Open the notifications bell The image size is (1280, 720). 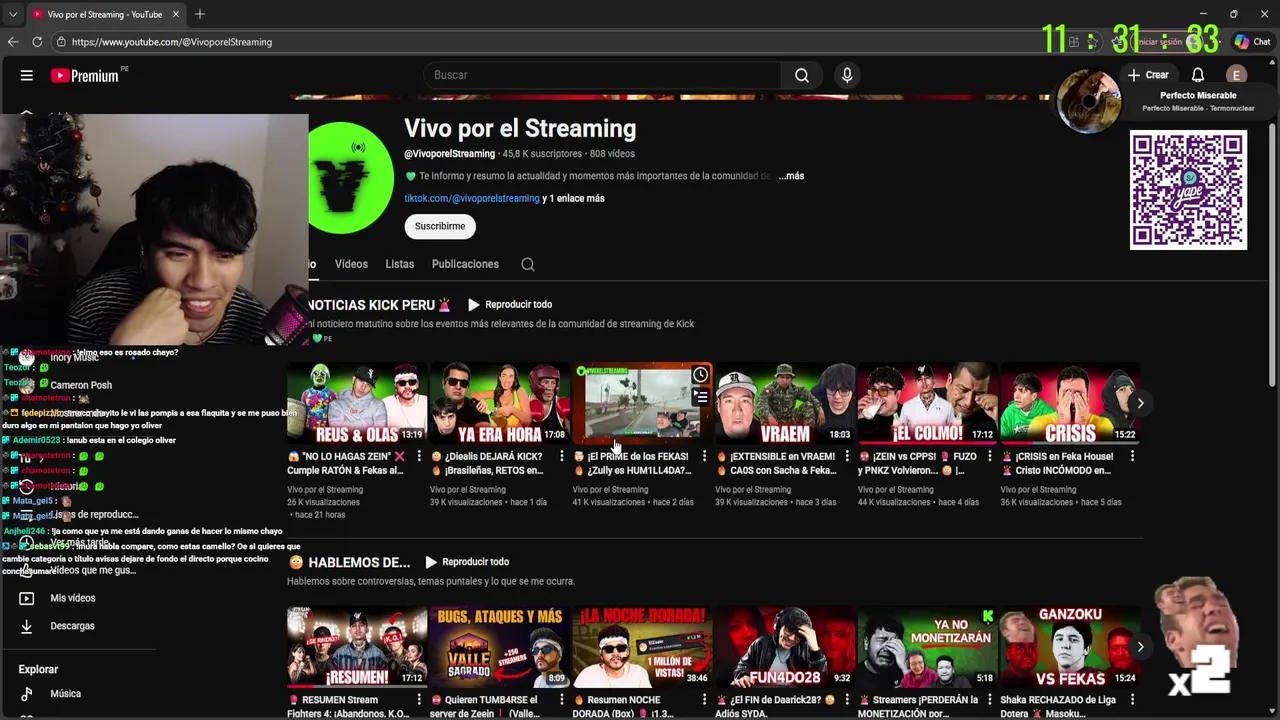pyautogui.click(x=1197, y=75)
